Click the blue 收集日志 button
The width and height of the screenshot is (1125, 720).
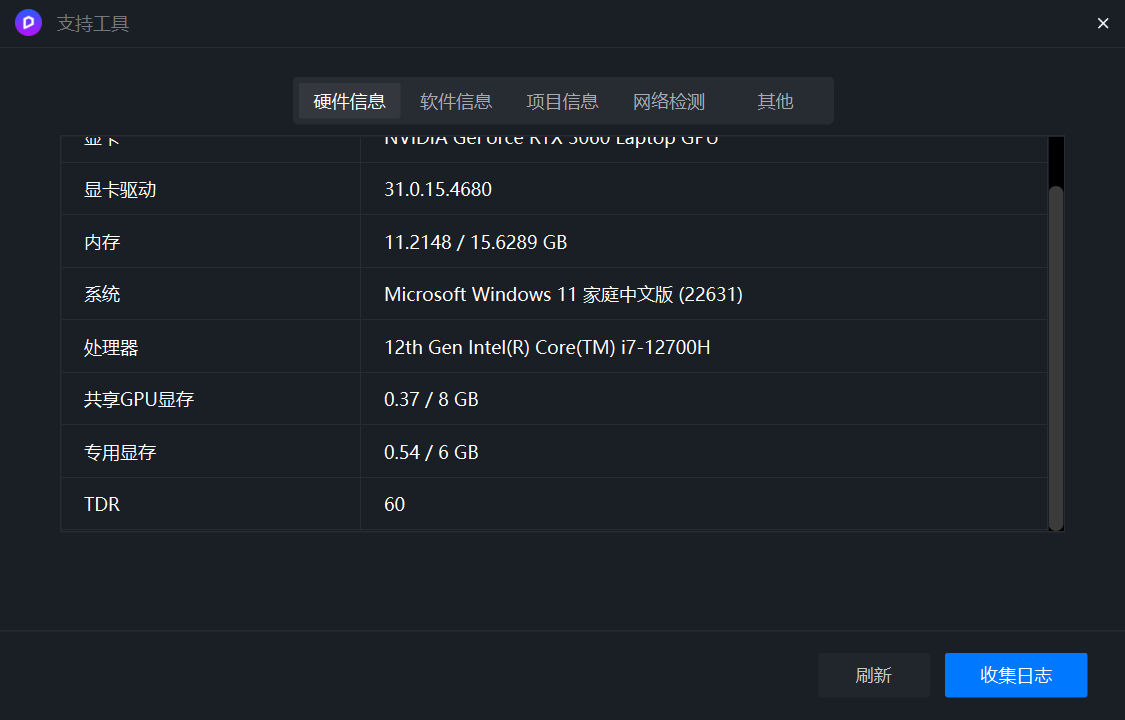1015,675
